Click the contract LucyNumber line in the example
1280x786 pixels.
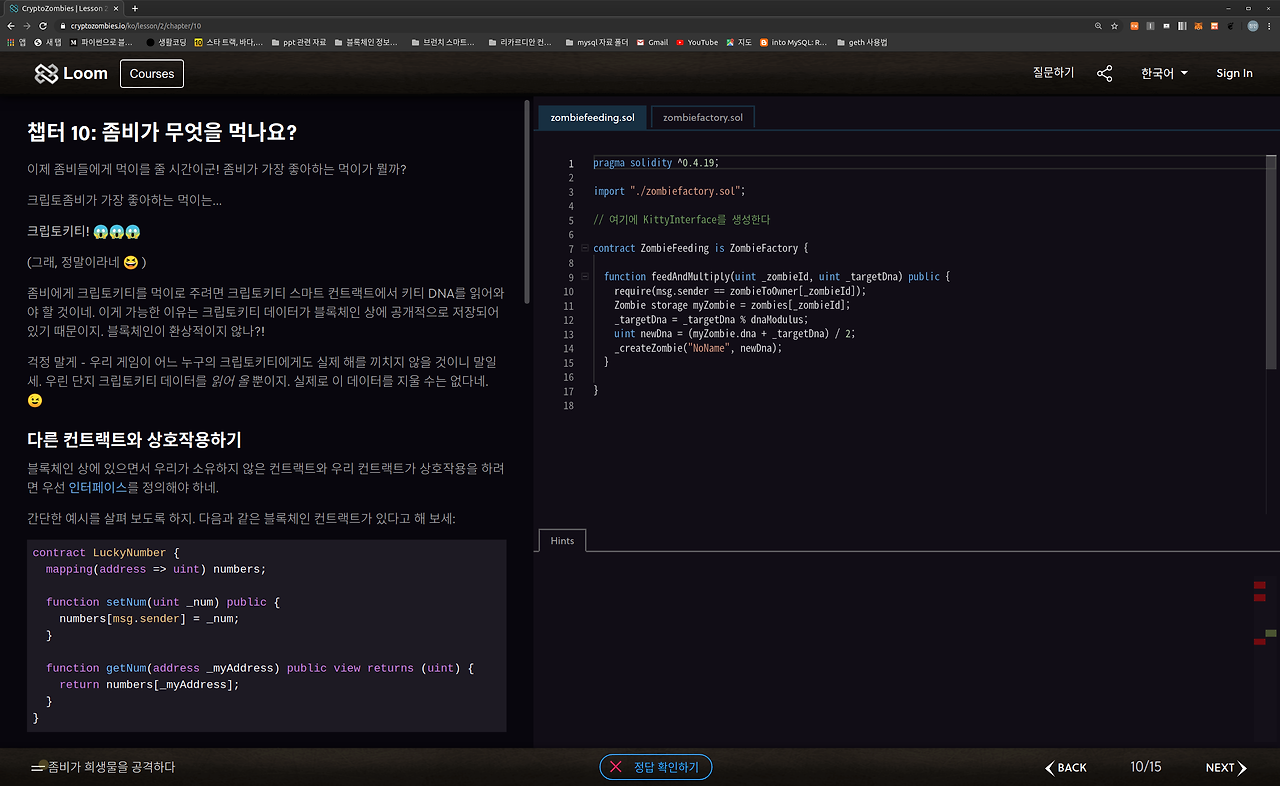point(106,552)
